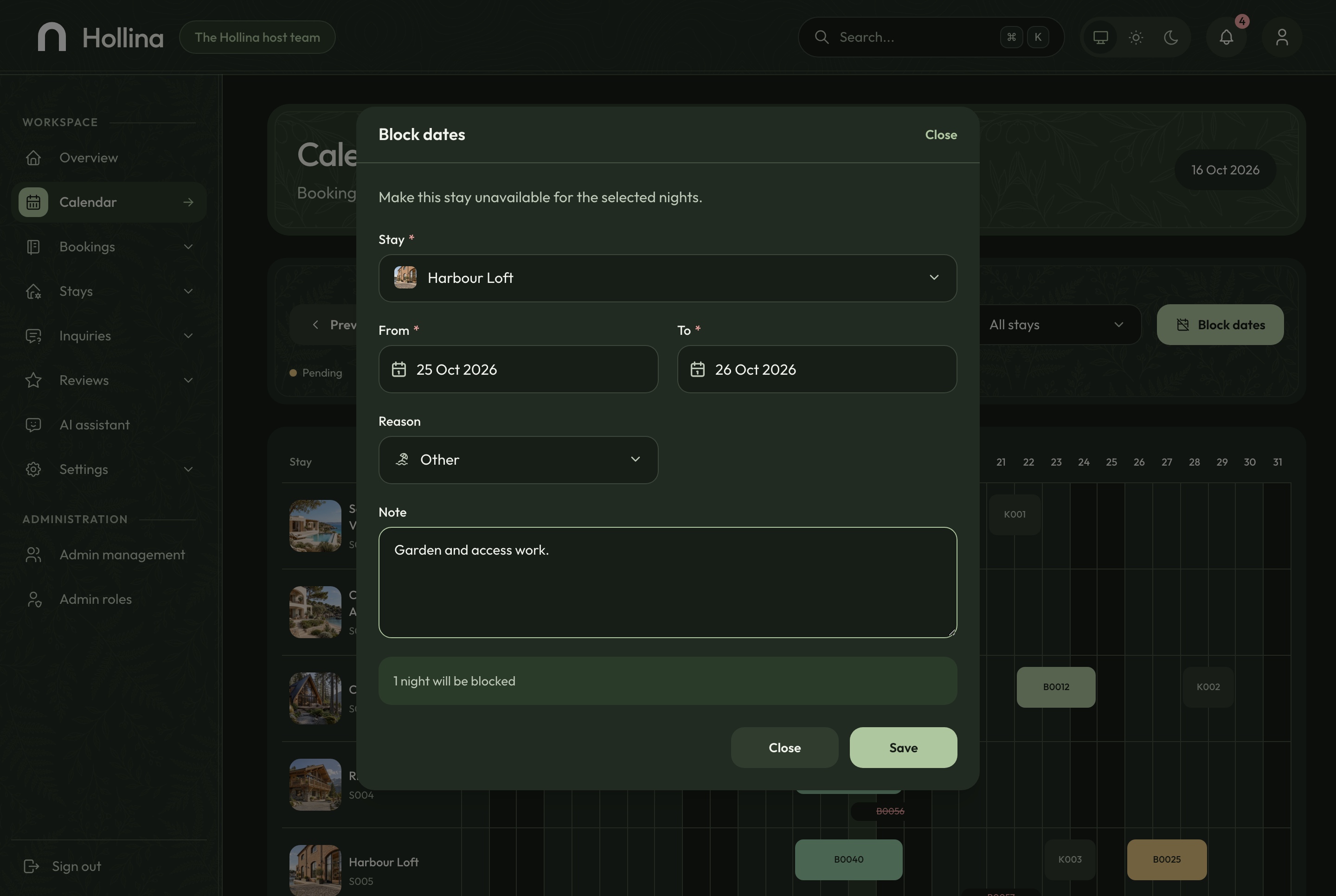
Task: Select block K001 on the calendar
Action: [1014, 514]
